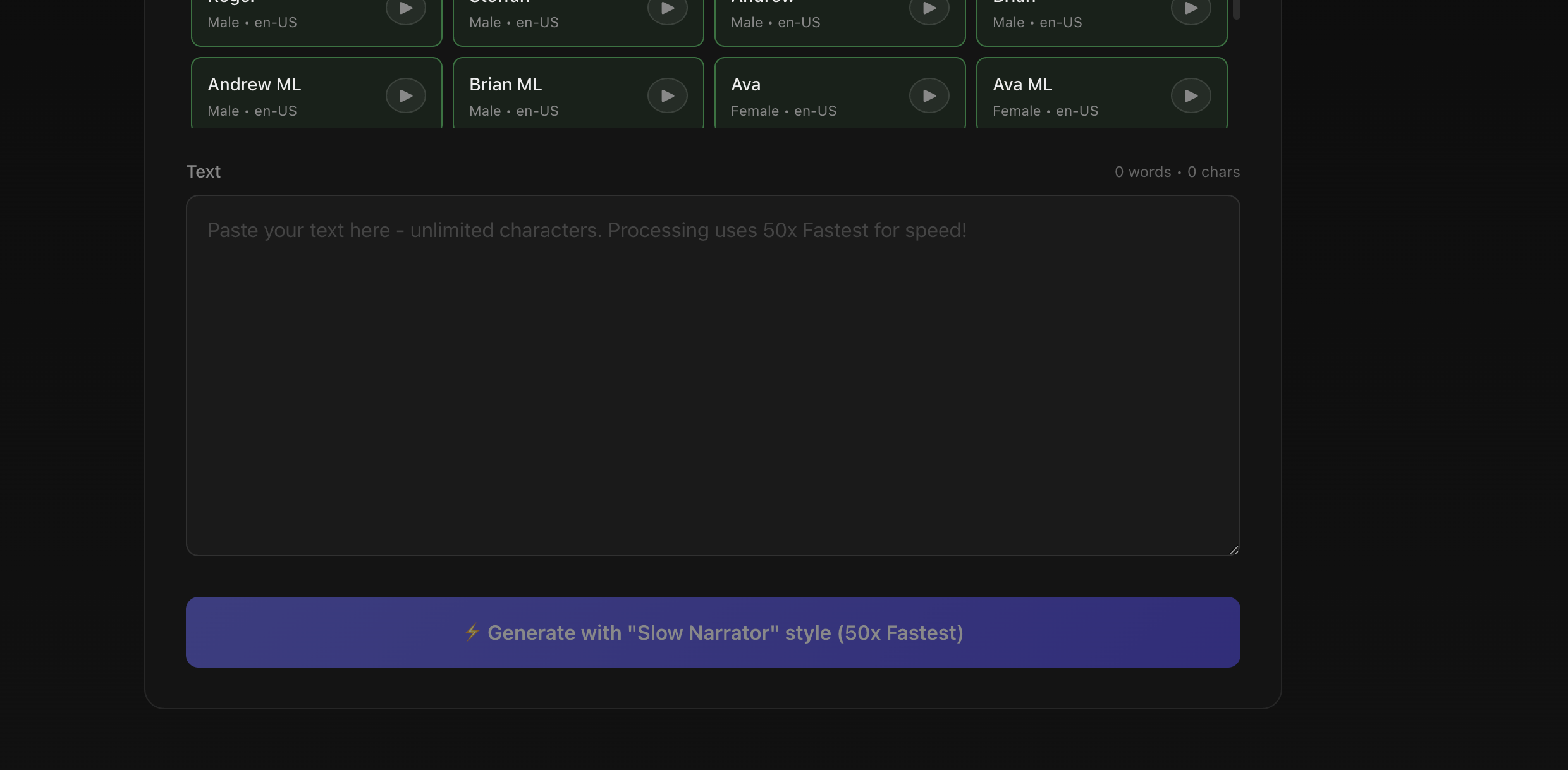Click the word count indicator

pos(1176,171)
